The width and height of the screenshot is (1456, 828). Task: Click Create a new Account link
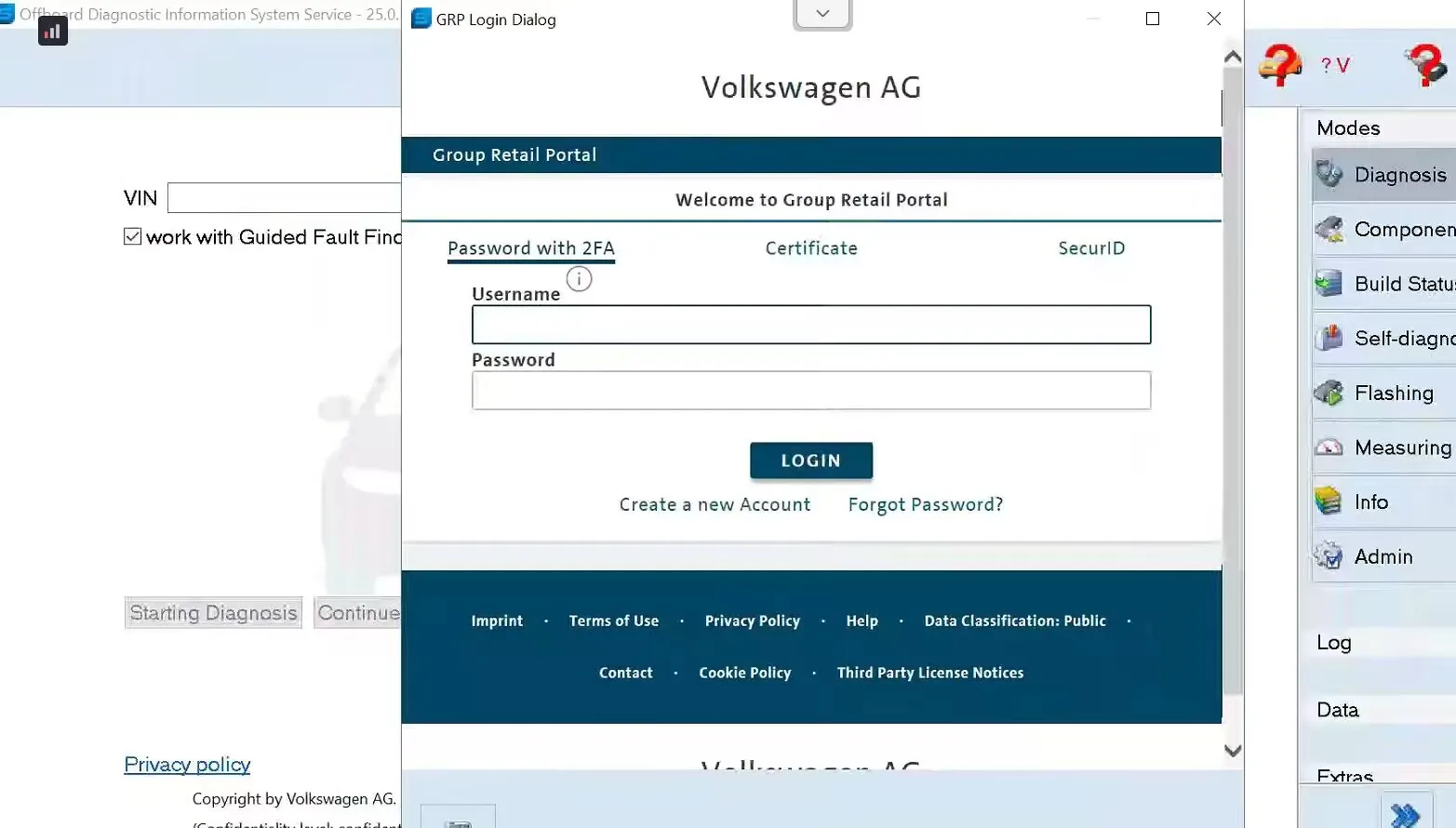[715, 504]
